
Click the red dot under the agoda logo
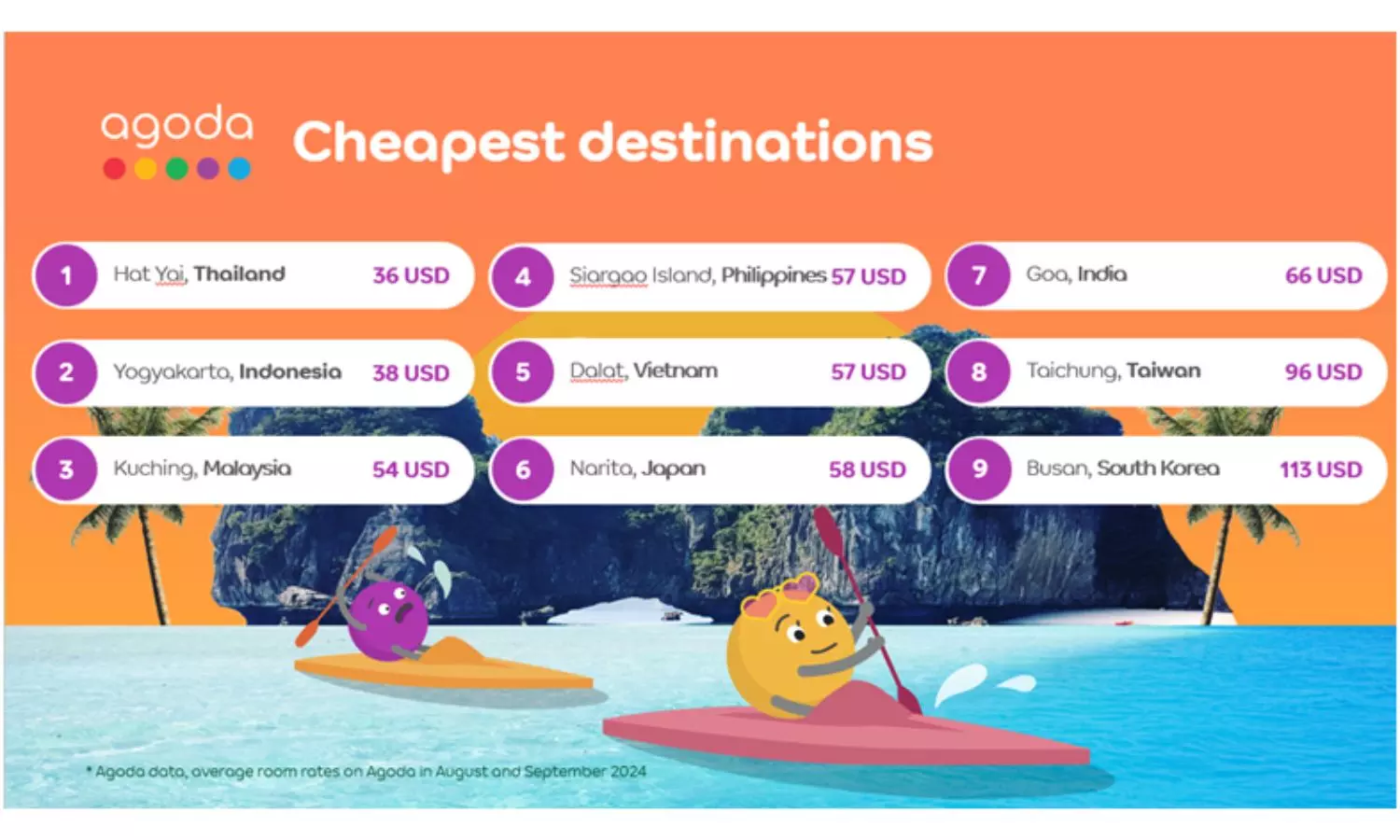pos(115,169)
